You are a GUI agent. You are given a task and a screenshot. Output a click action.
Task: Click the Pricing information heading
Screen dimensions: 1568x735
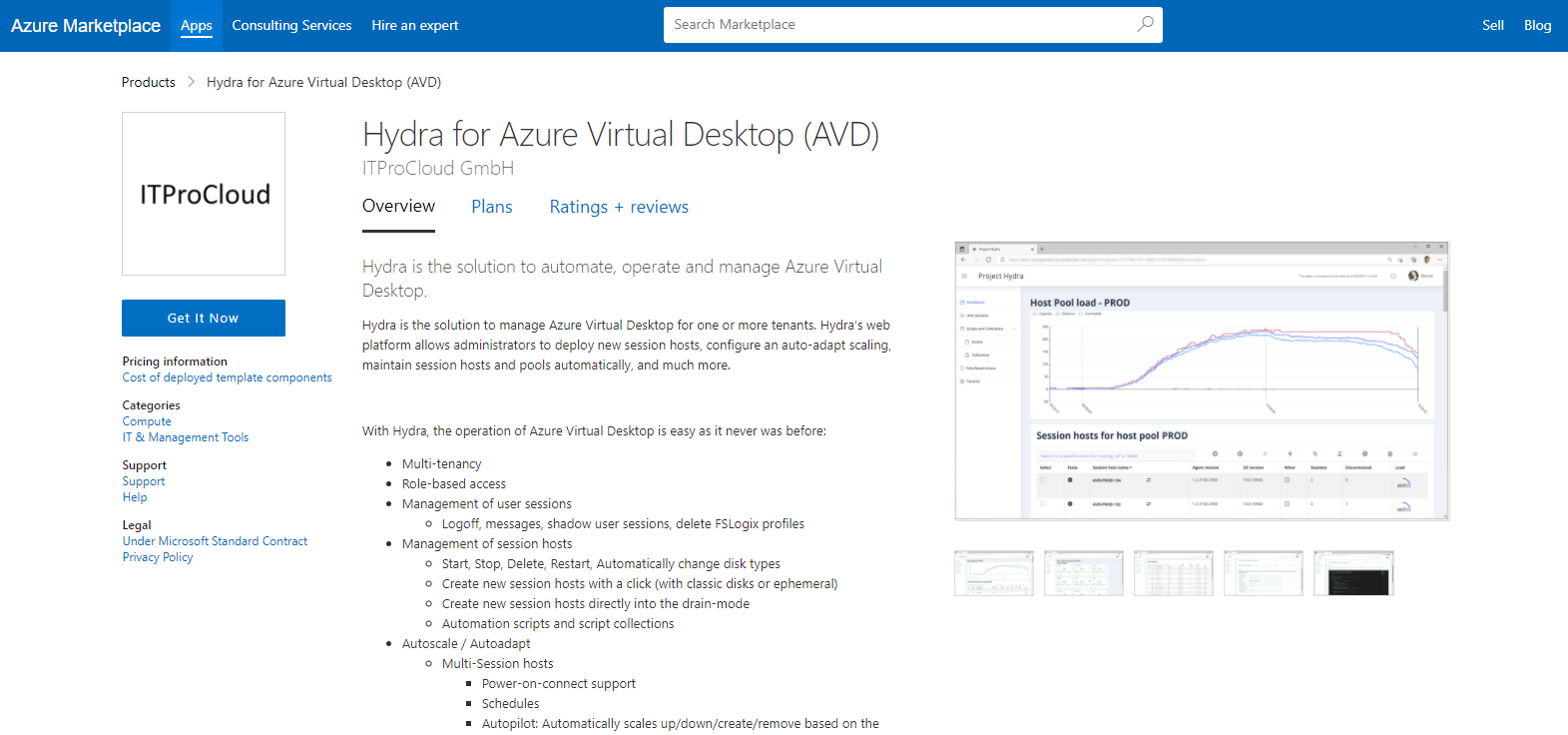tap(175, 362)
